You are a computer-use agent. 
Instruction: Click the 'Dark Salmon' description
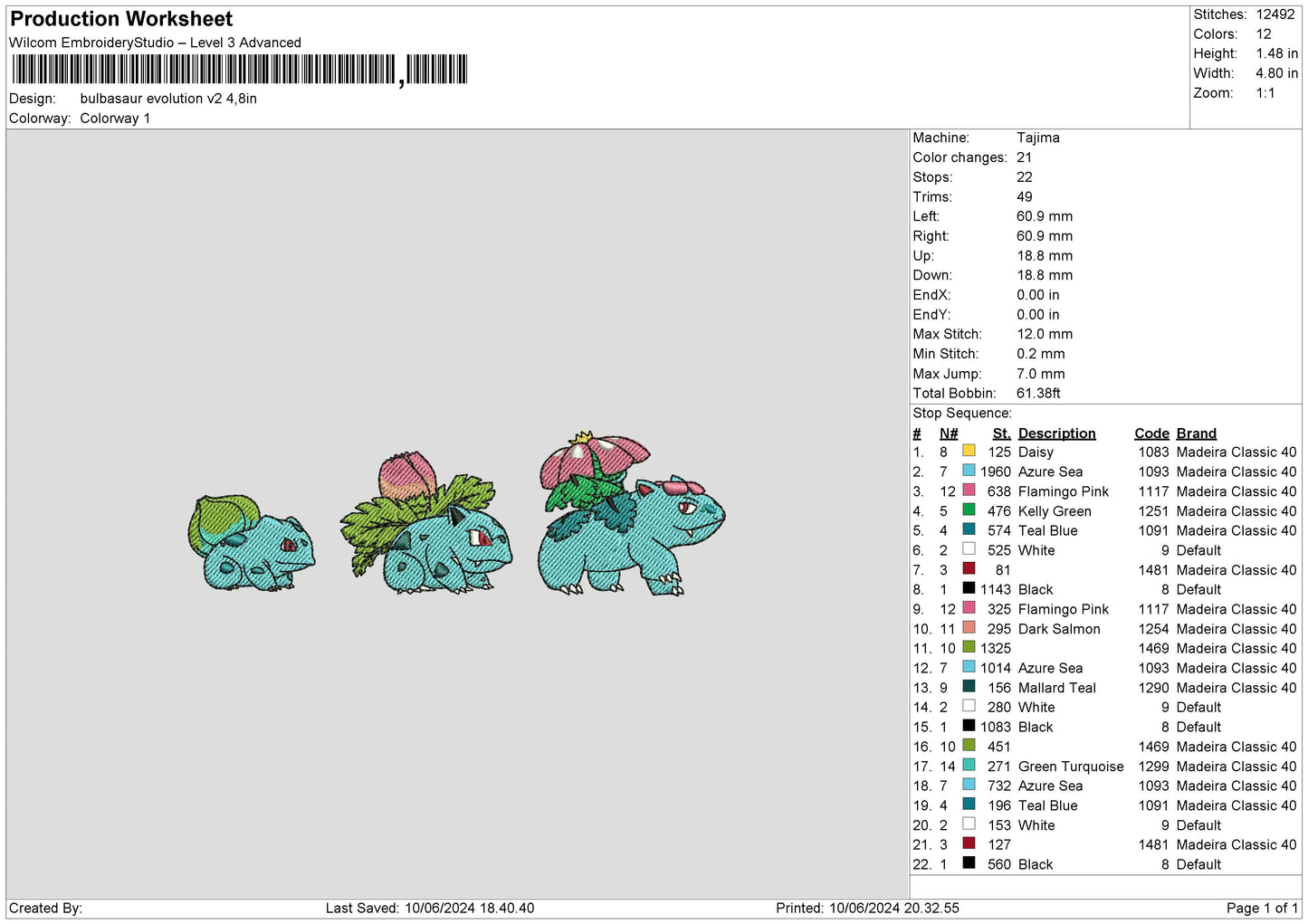tap(1059, 629)
